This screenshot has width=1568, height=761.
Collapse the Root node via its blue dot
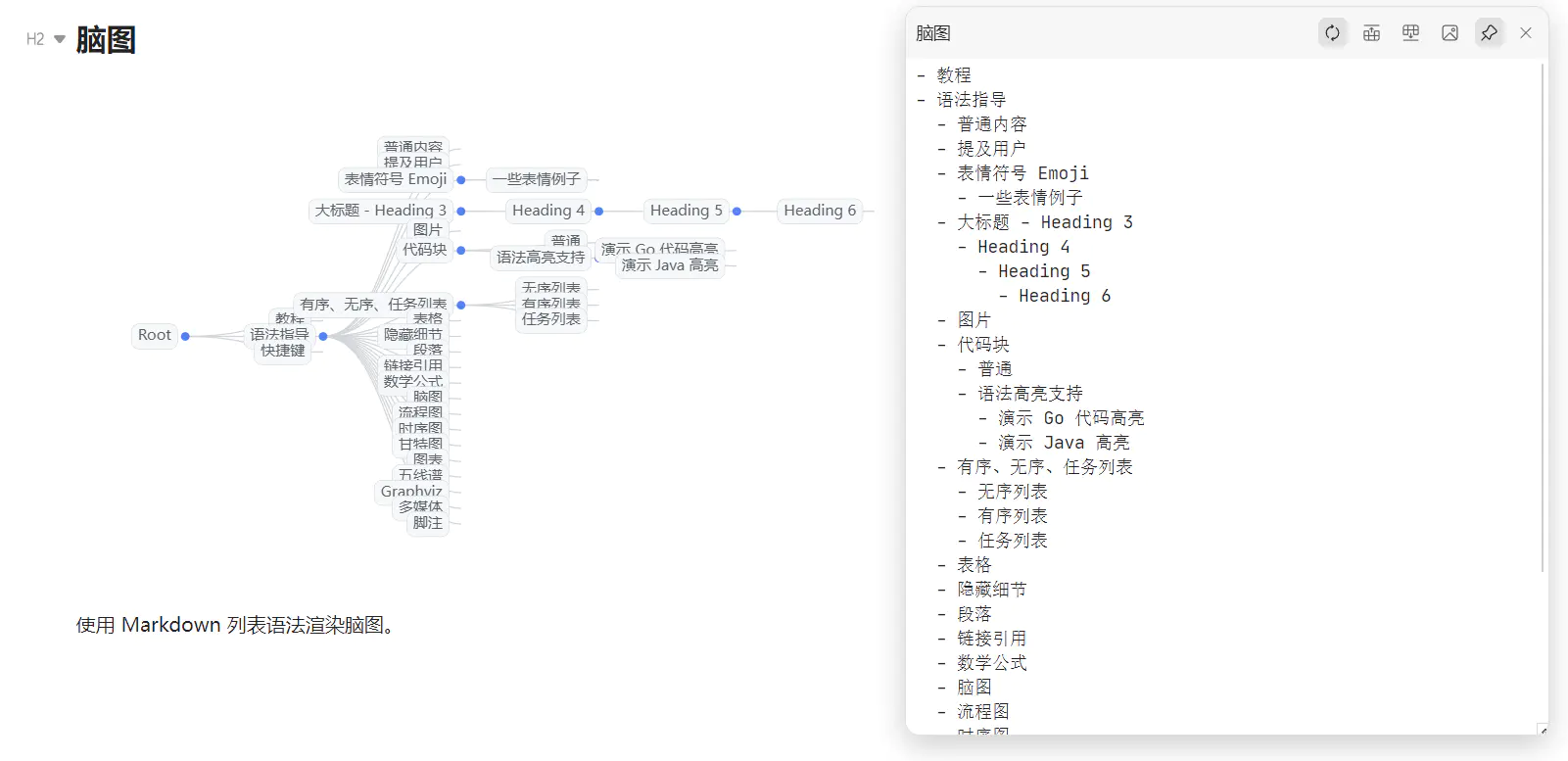click(x=185, y=336)
